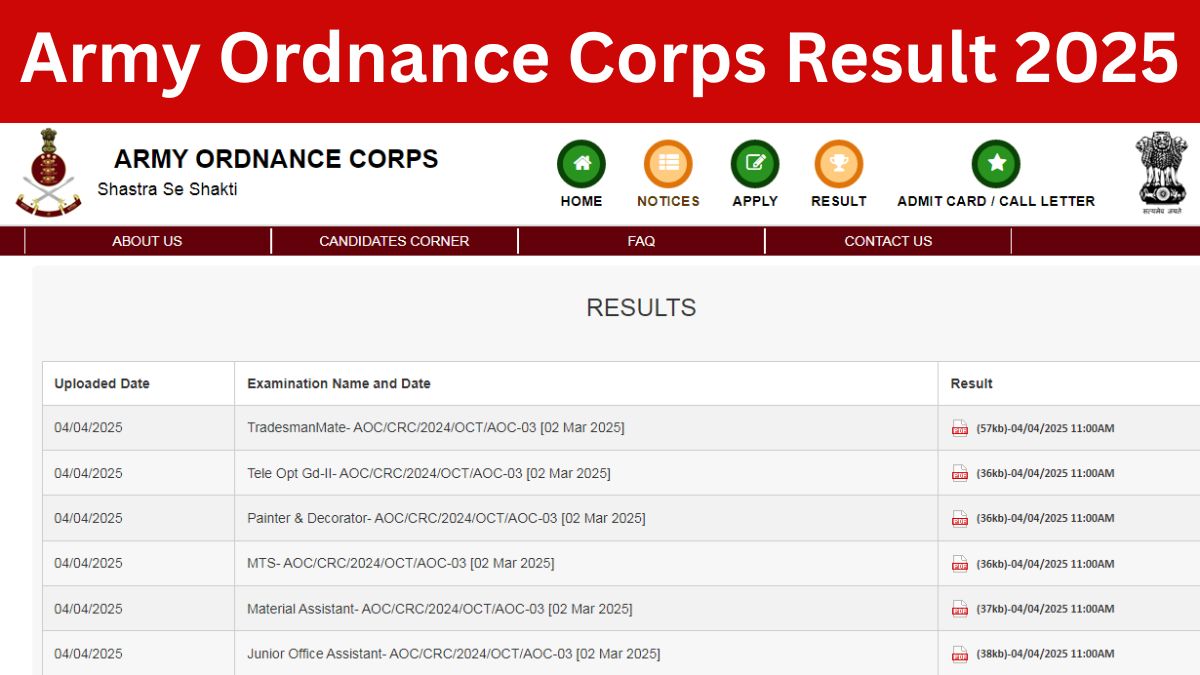
Task: Download the TradesmanMate (57kb) result file link
Action: 1045,428
